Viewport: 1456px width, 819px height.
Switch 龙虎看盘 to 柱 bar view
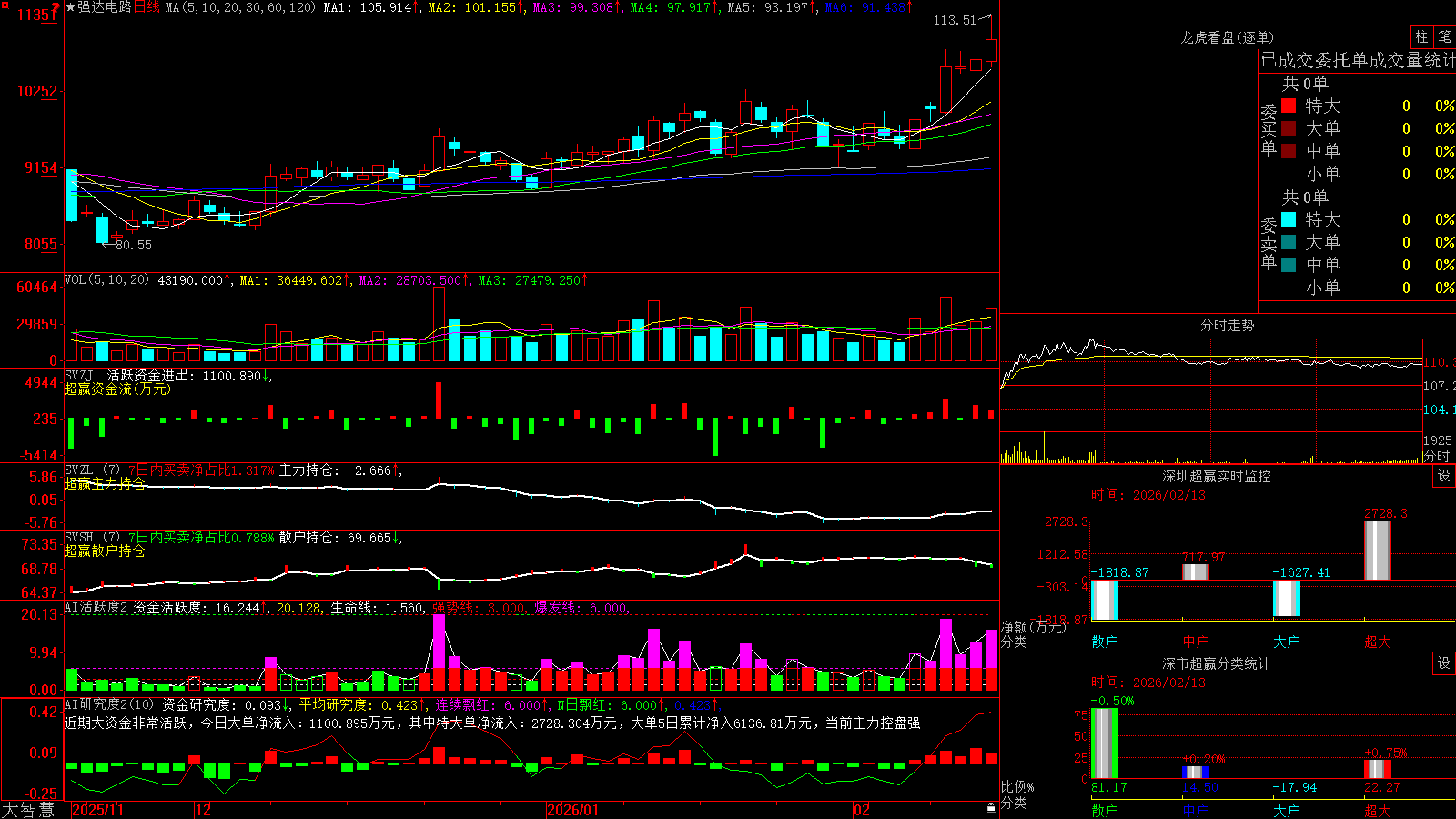pyautogui.click(x=1421, y=37)
